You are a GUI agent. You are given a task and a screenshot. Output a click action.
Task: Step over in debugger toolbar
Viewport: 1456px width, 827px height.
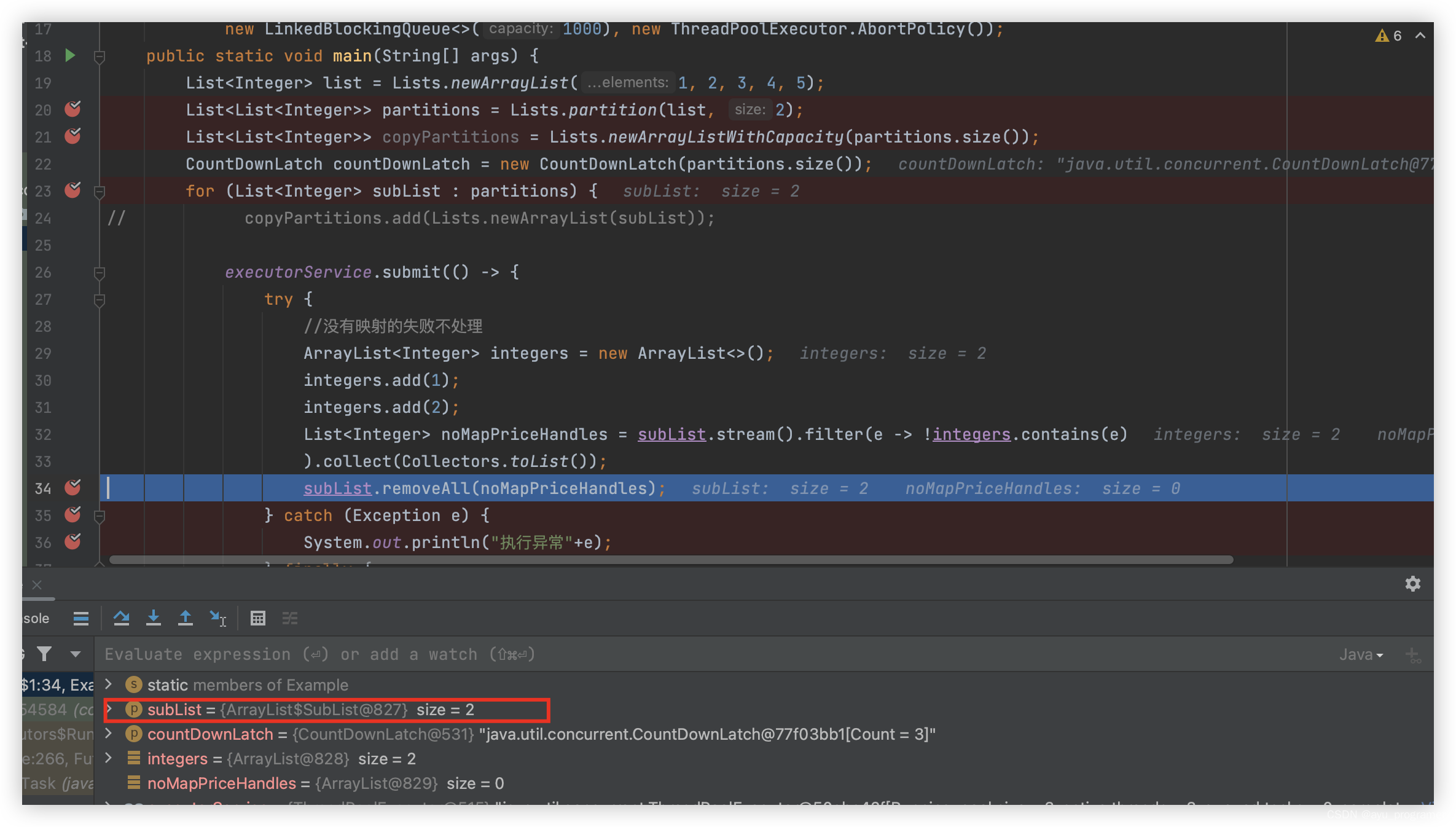pos(122,618)
